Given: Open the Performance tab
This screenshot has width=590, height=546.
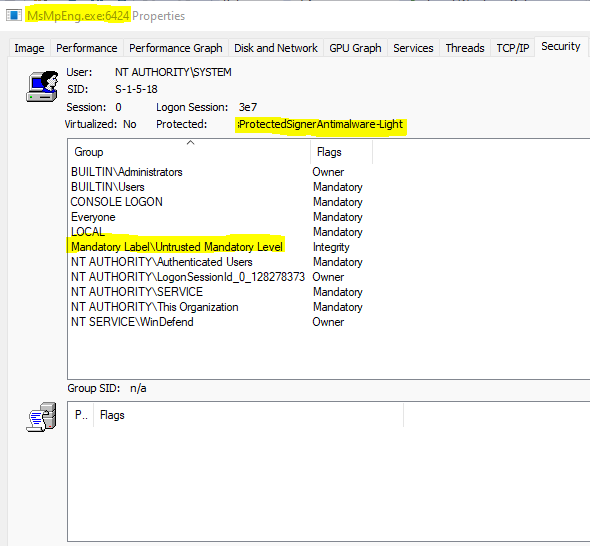Looking at the screenshot, I should pyautogui.click(x=87, y=48).
